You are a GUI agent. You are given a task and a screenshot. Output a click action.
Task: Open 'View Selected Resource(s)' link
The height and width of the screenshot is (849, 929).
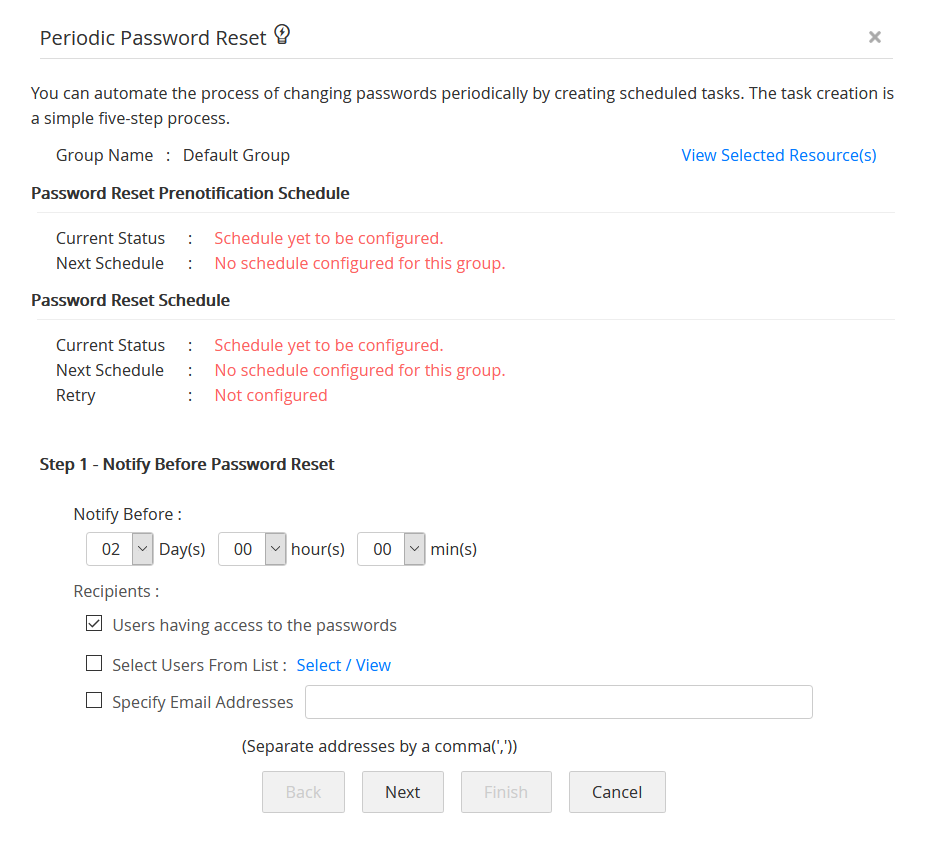click(x=778, y=155)
